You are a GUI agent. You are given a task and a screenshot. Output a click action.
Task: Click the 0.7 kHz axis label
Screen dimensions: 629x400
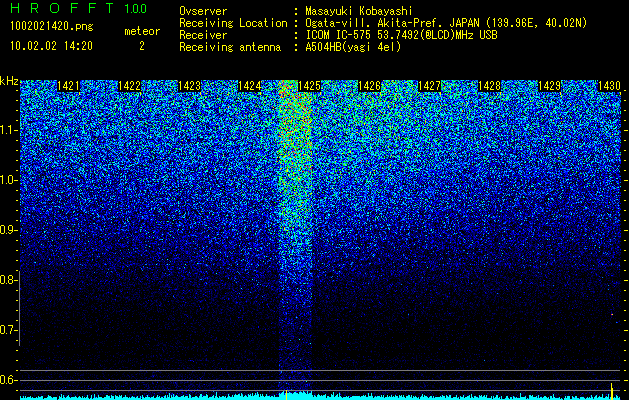tap(7, 330)
